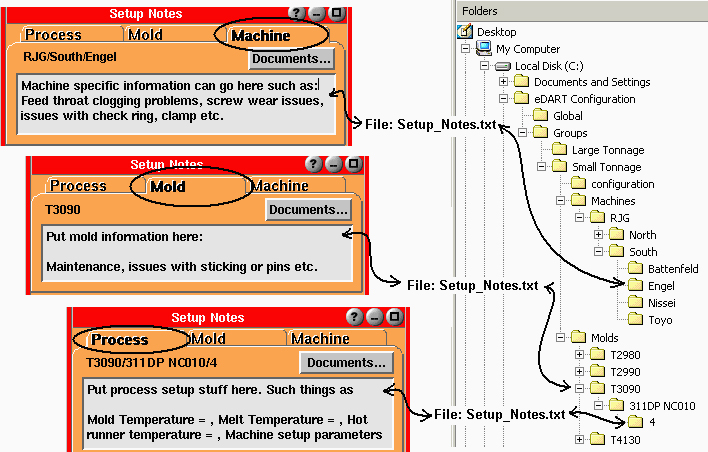
Task: Select the Desktop icon in Folders tree
Action: coord(465,32)
